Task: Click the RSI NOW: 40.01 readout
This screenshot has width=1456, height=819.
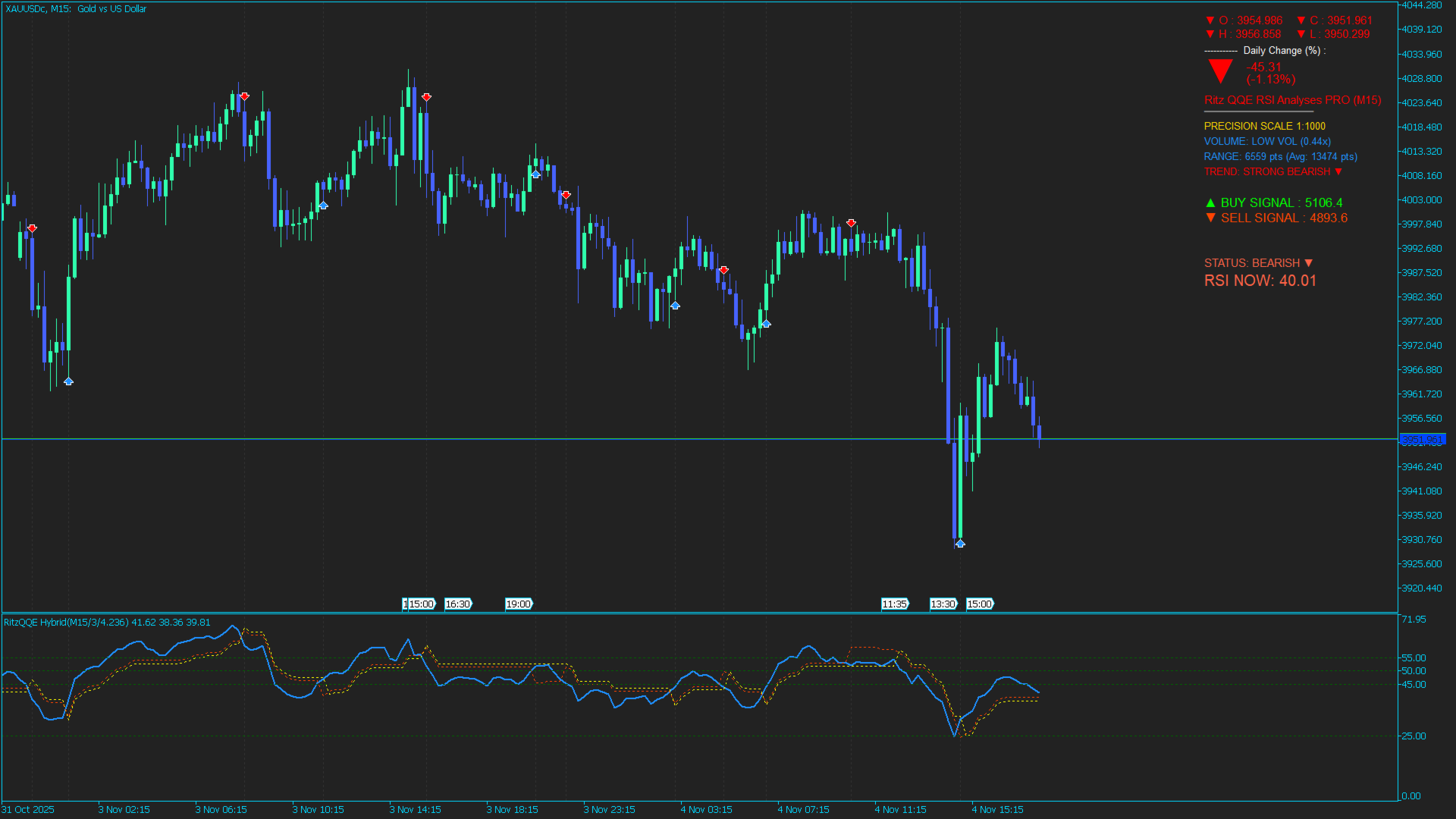Action: (x=1260, y=281)
